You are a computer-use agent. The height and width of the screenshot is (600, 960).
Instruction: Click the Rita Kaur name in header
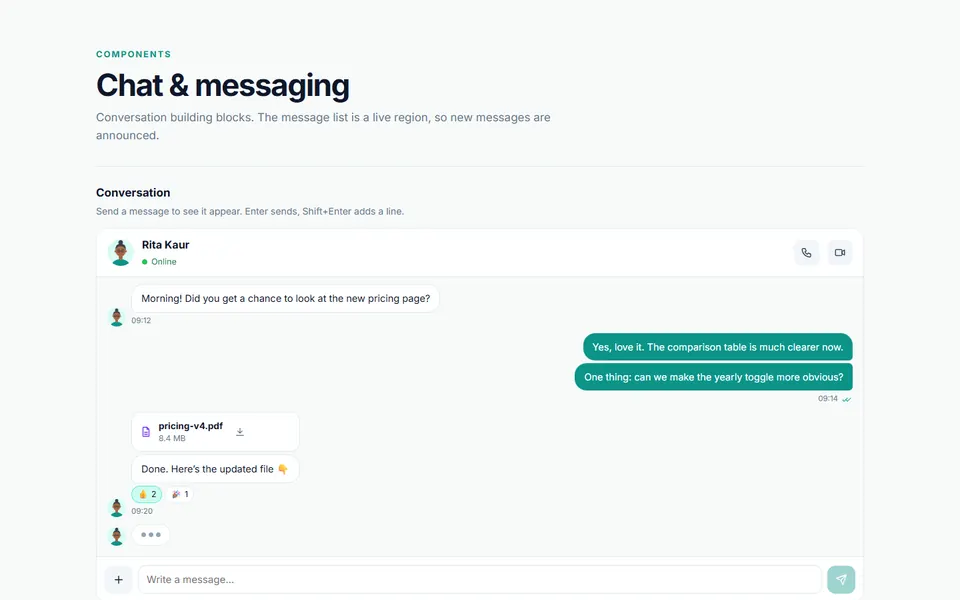(x=165, y=245)
